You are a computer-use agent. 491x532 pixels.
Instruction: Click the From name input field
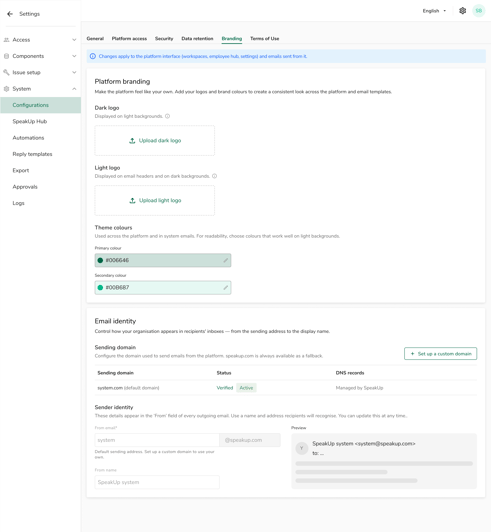(x=157, y=482)
